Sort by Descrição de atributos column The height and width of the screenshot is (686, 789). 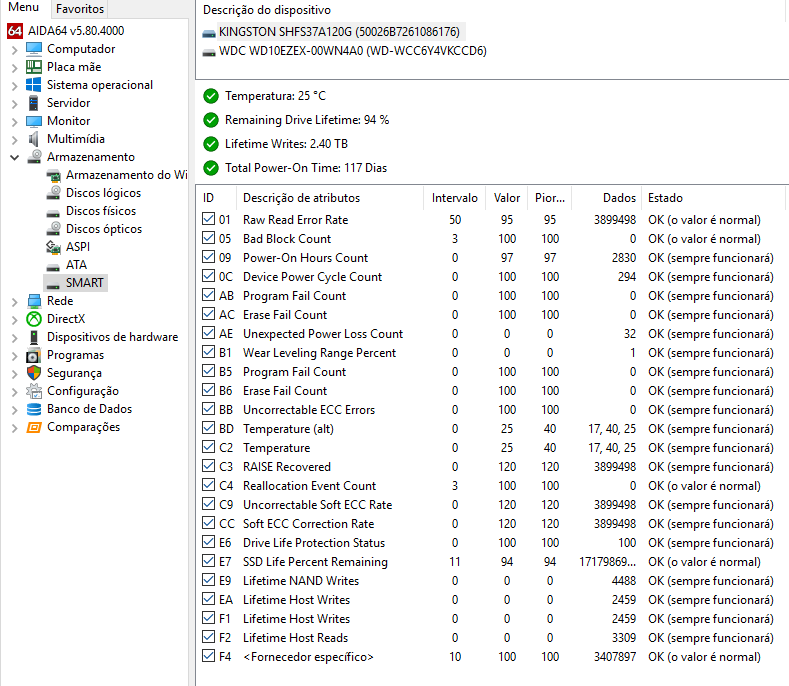click(329, 198)
